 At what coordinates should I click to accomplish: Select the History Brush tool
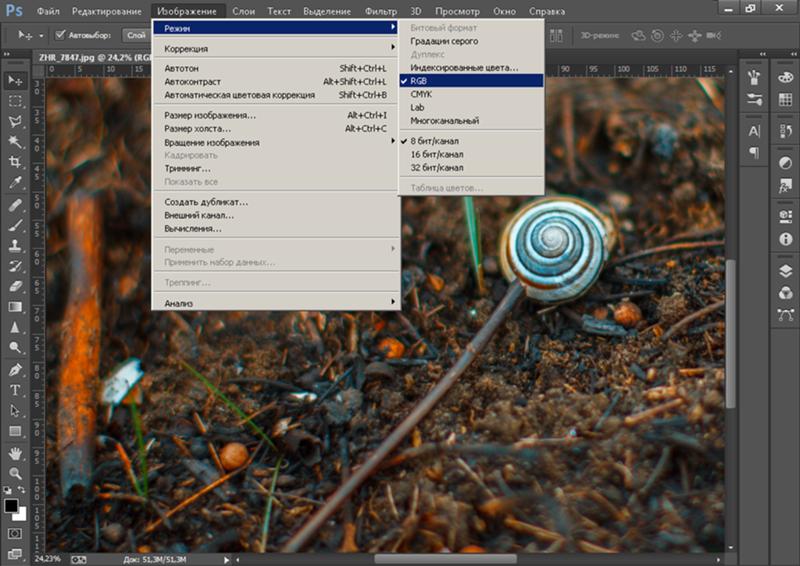pyautogui.click(x=15, y=266)
